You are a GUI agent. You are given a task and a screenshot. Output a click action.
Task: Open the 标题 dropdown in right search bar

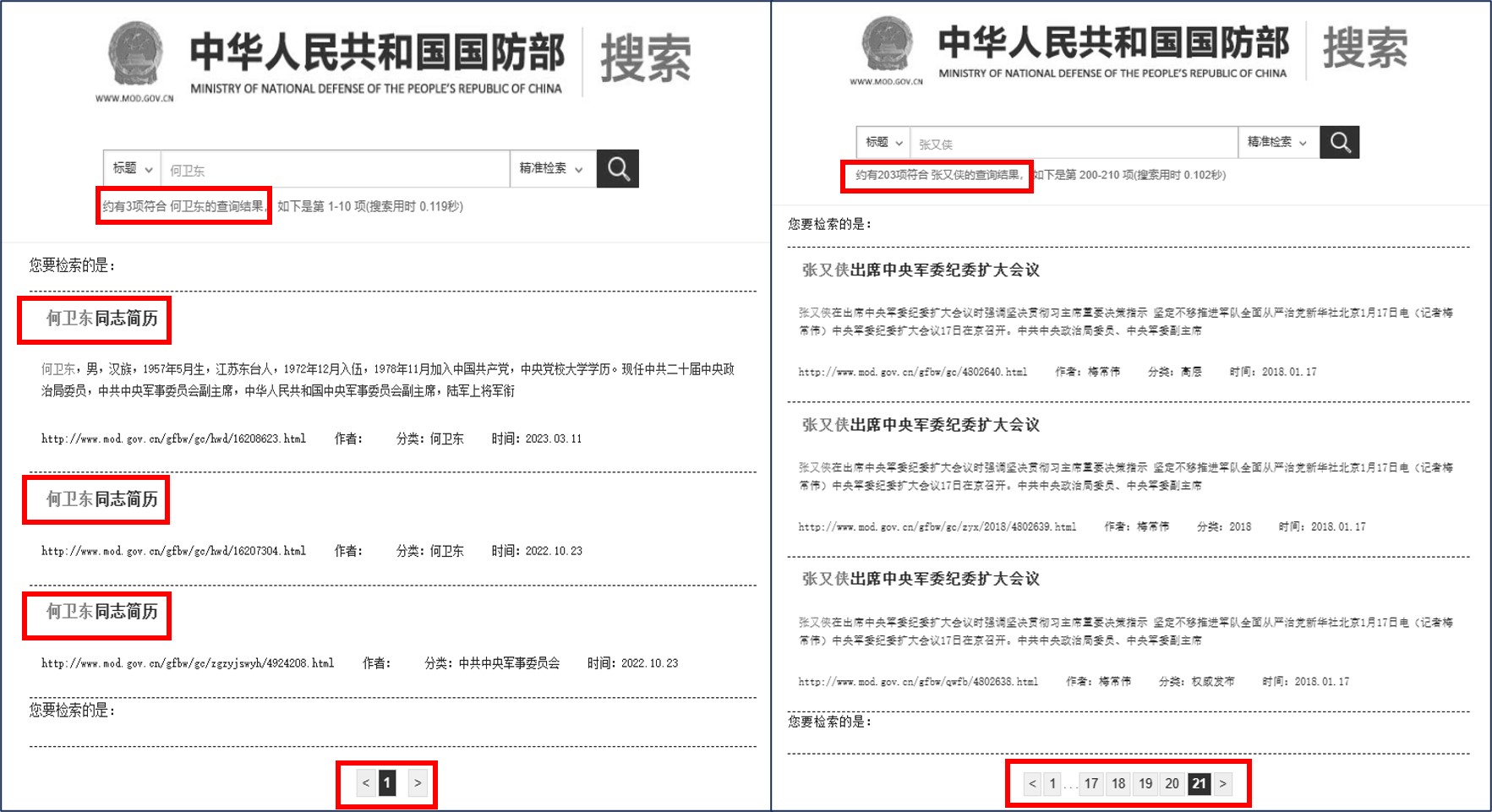coord(883,143)
